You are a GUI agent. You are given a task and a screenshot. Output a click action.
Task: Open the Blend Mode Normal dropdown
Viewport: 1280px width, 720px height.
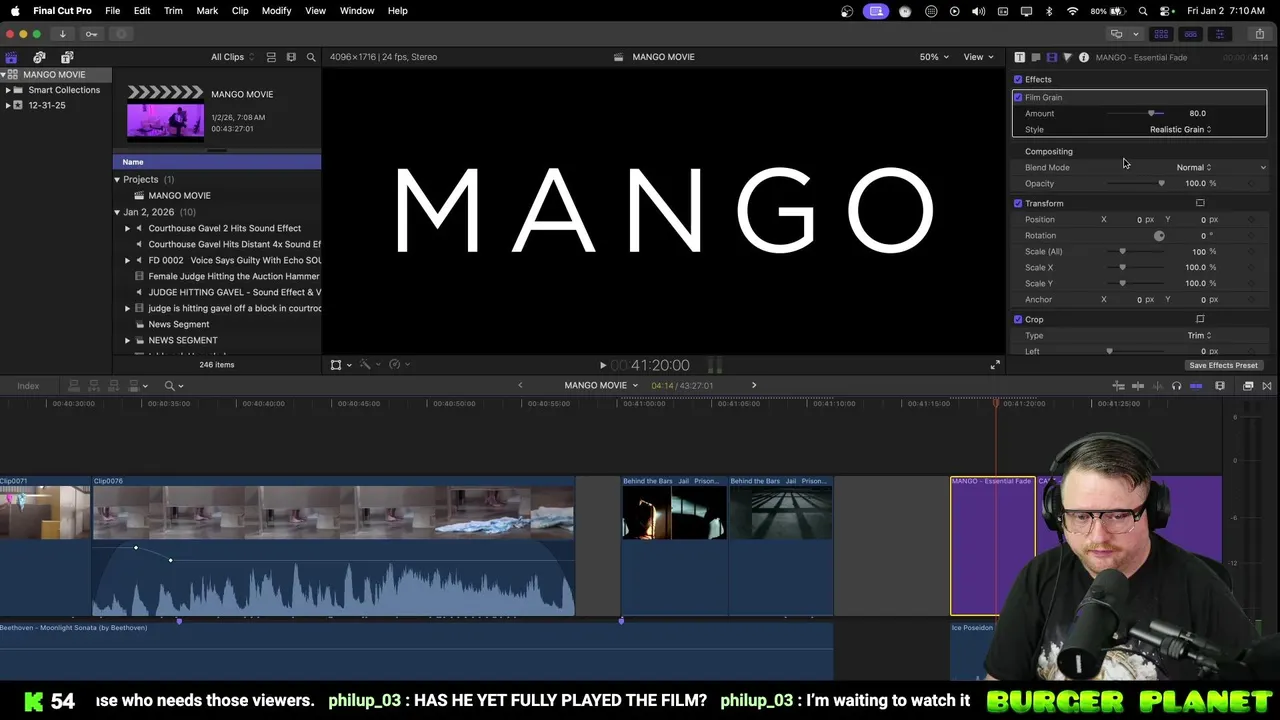click(x=1193, y=167)
